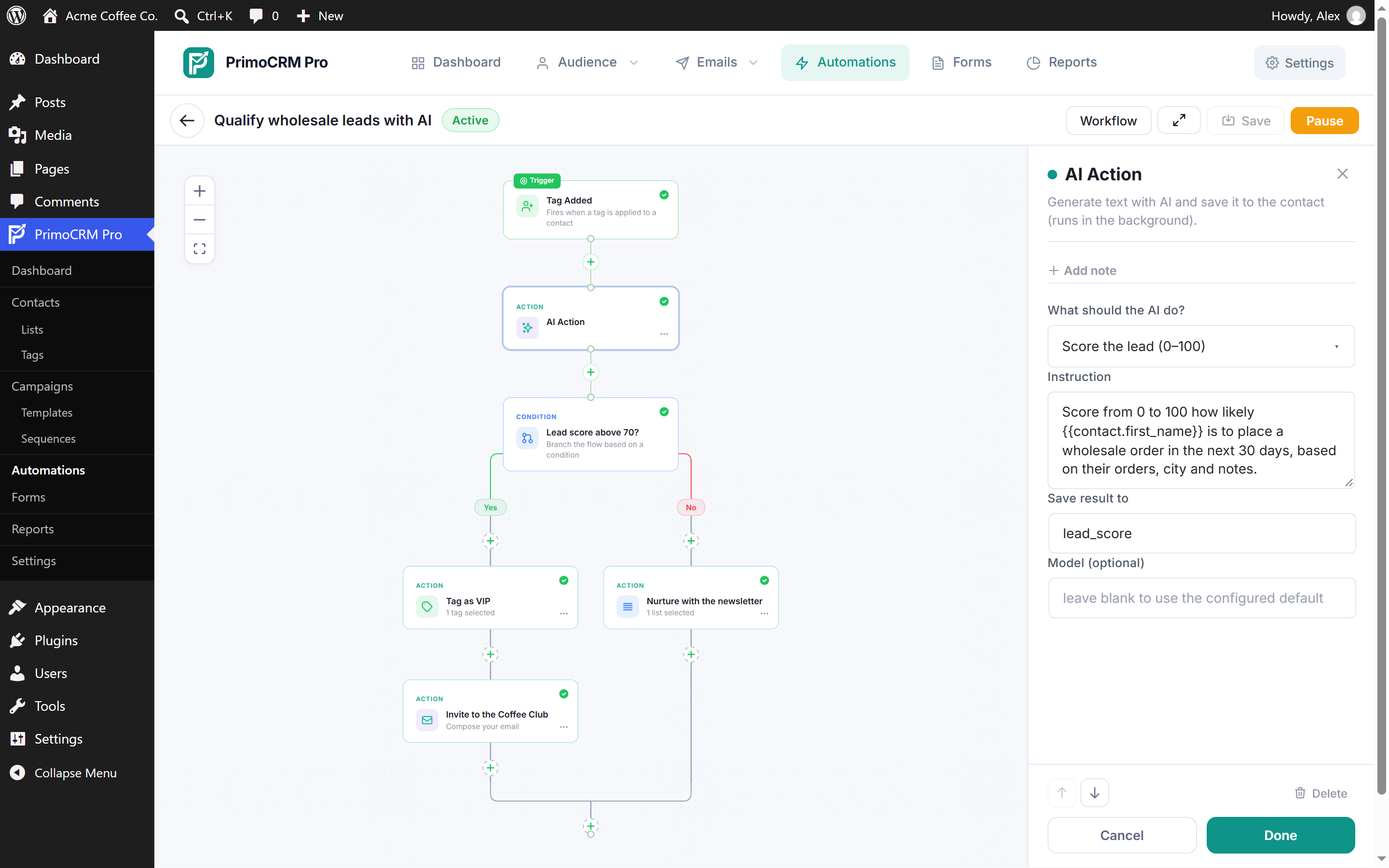
Task: Click the Workflow button
Action: point(1108,121)
